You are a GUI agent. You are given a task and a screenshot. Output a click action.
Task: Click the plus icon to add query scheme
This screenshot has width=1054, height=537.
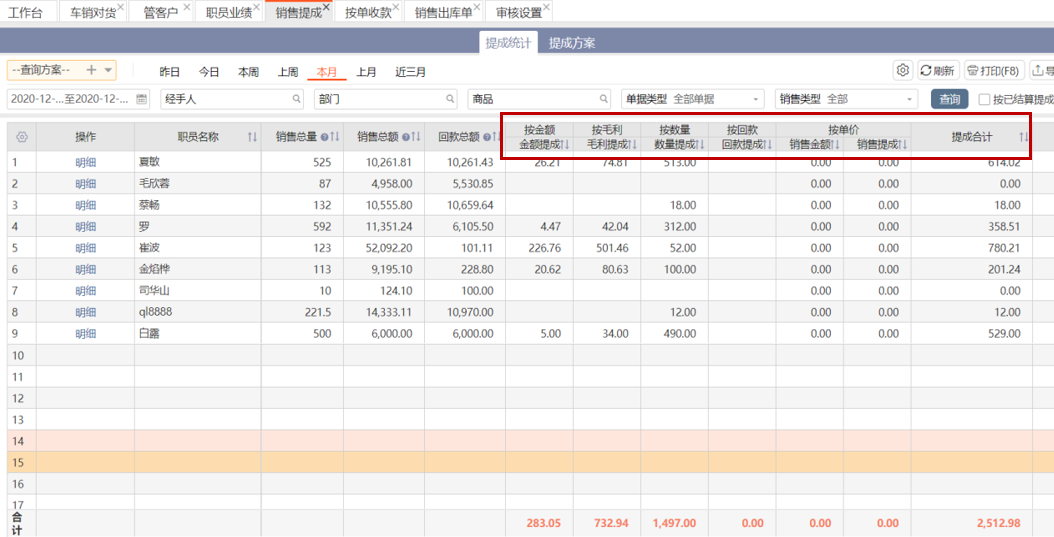[91, 70]
